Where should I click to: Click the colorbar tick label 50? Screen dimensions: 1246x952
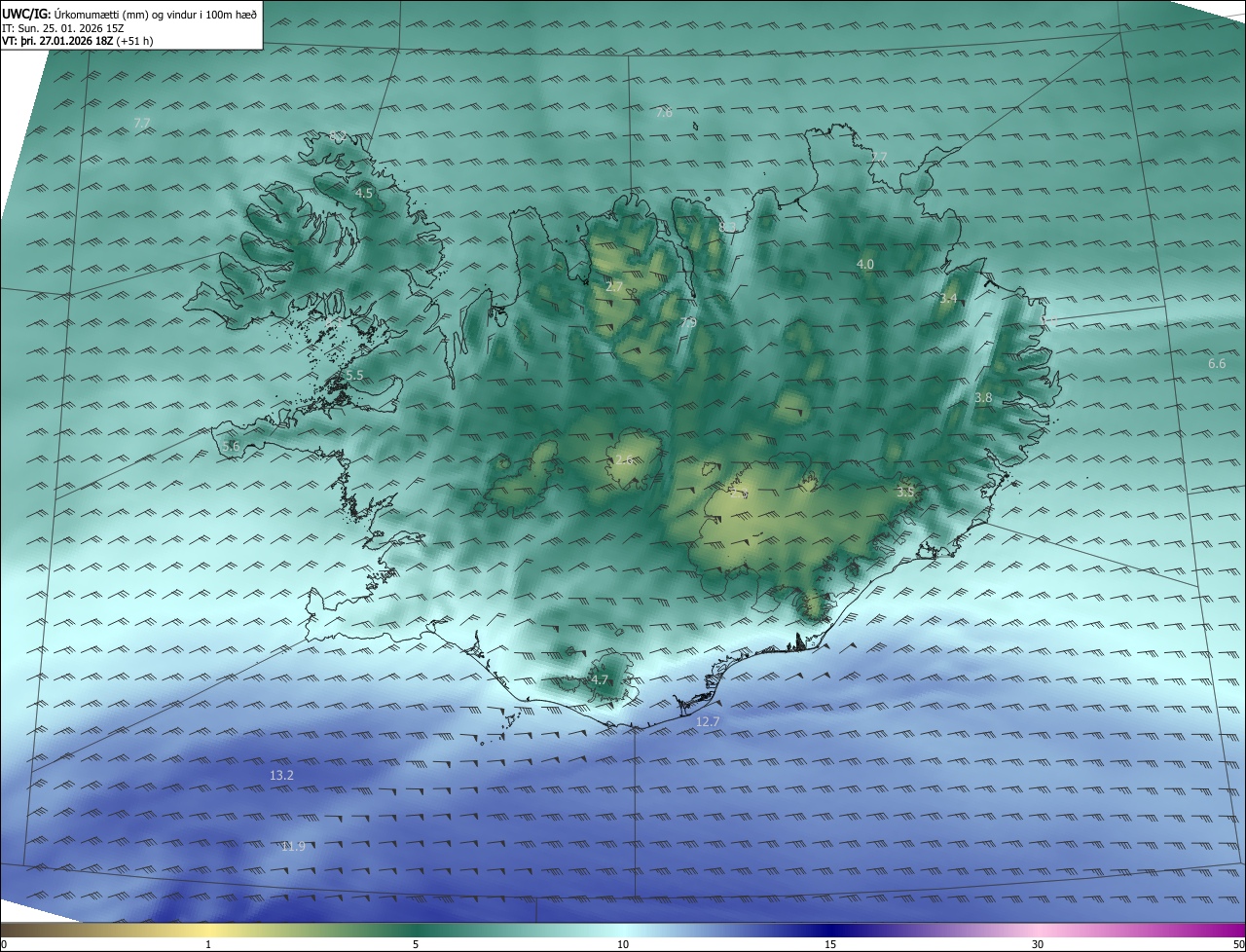[1238, 945]
